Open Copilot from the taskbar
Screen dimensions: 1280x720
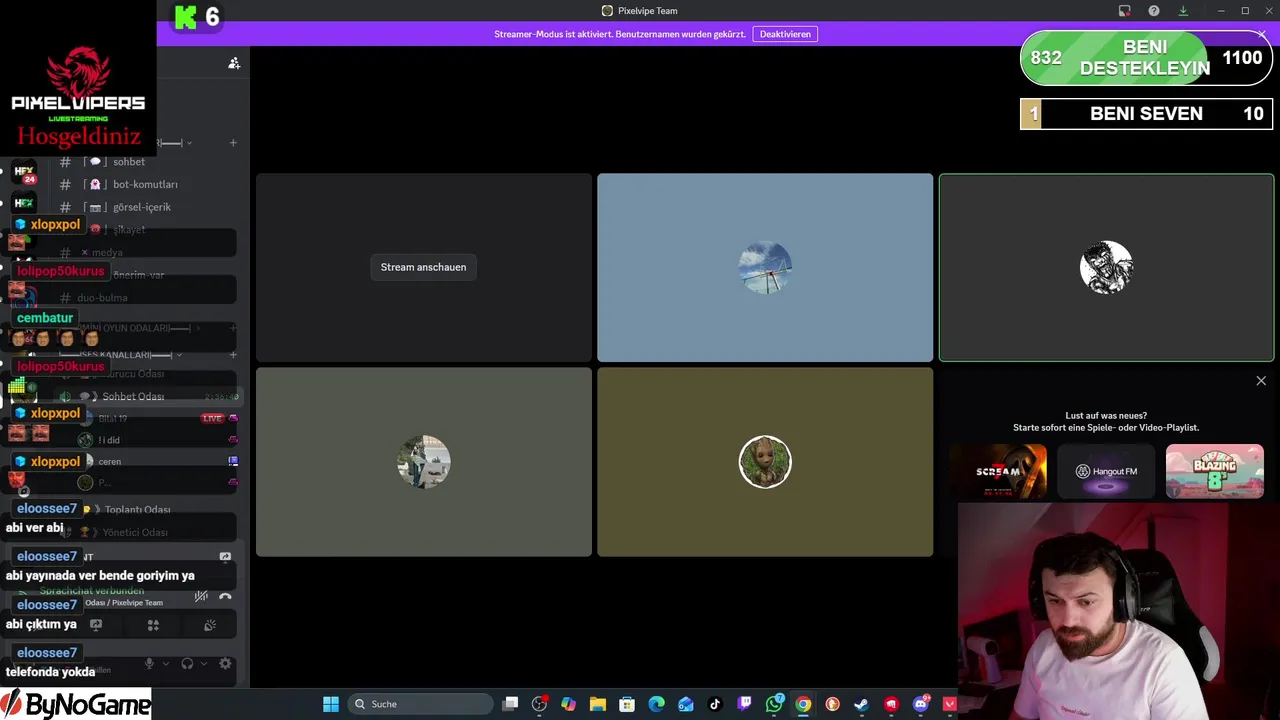568,704
